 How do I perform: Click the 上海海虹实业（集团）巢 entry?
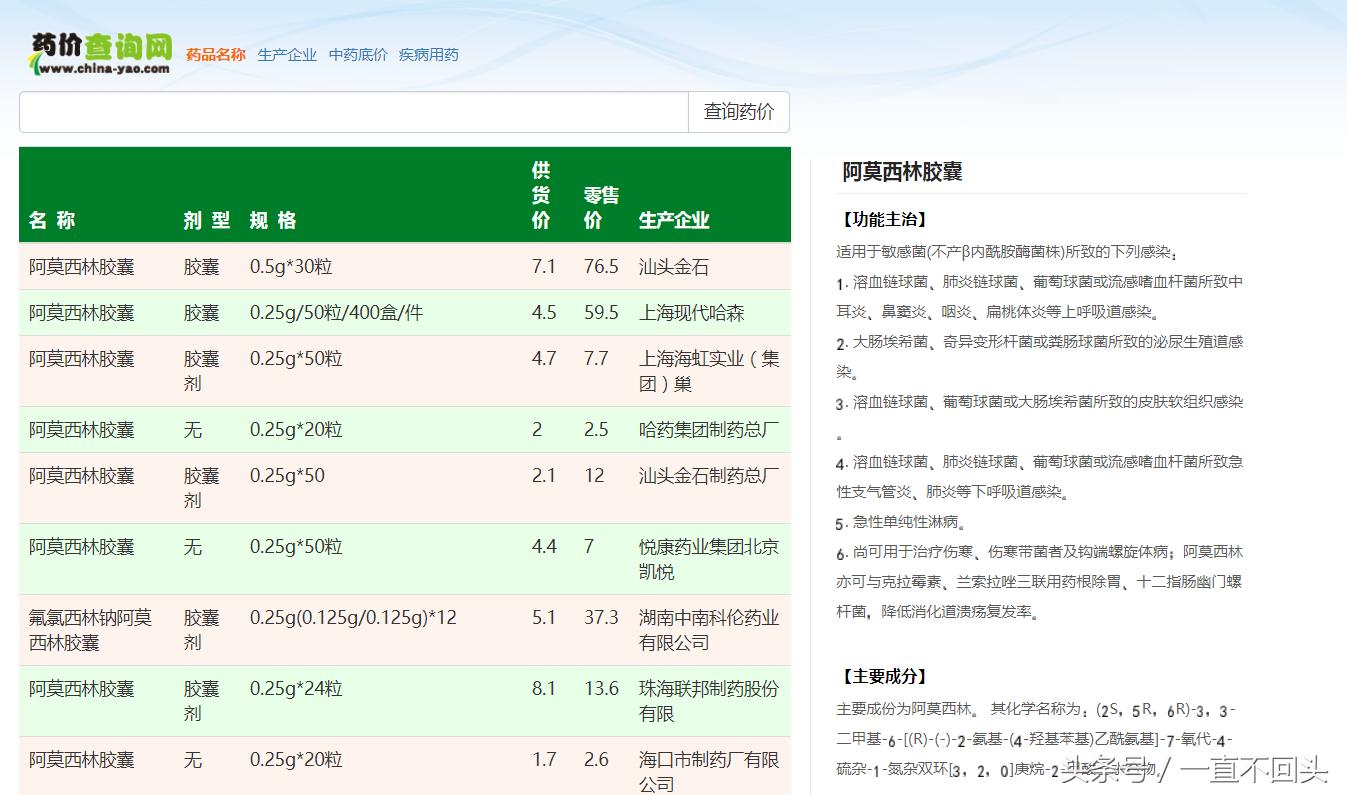point(706,370)
